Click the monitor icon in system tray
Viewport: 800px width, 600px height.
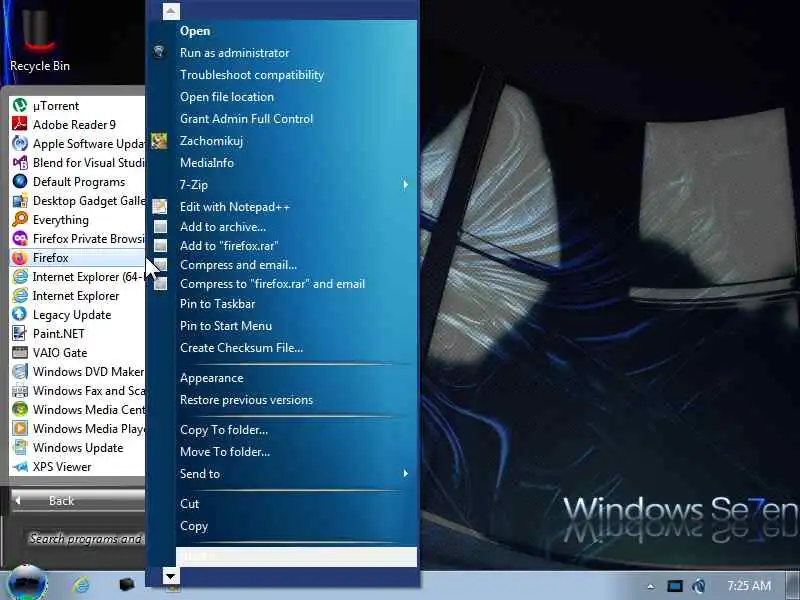click(x=674, y=586)
